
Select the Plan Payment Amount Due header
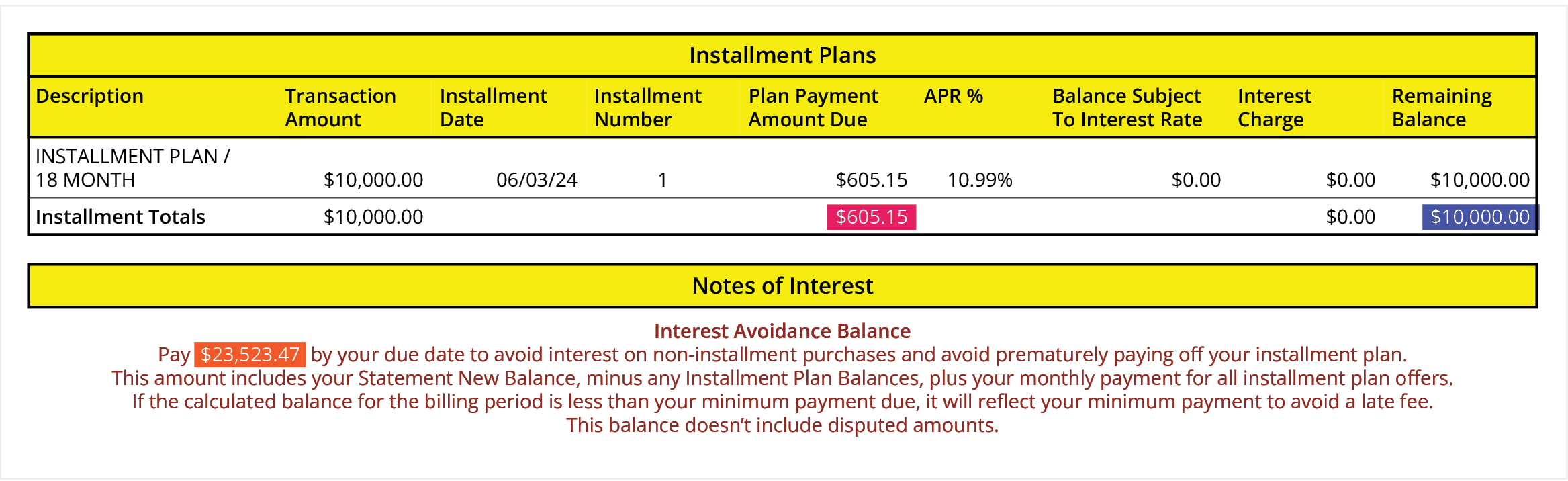pos(813,107)
